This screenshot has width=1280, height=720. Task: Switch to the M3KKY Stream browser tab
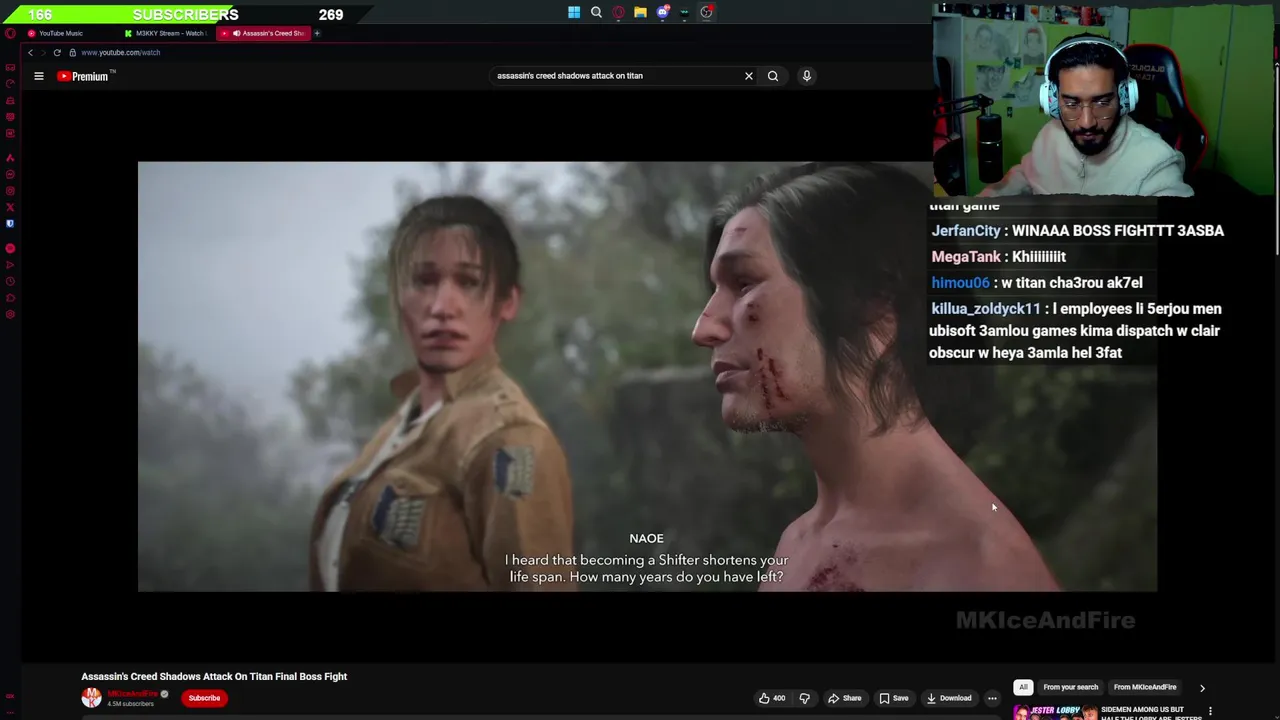168,33
